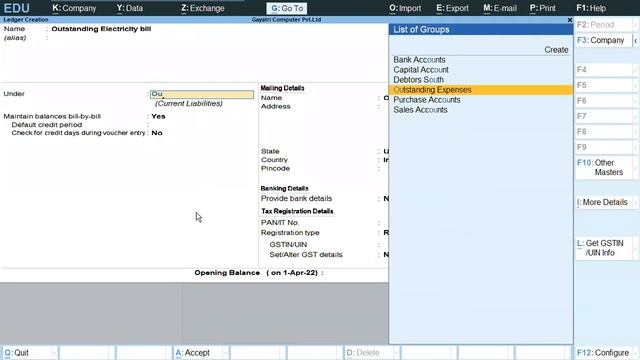Image resolution: width=640 pixels, height=360 pixels.
Task: Click A: Accept button
Action: pos(200,353)
